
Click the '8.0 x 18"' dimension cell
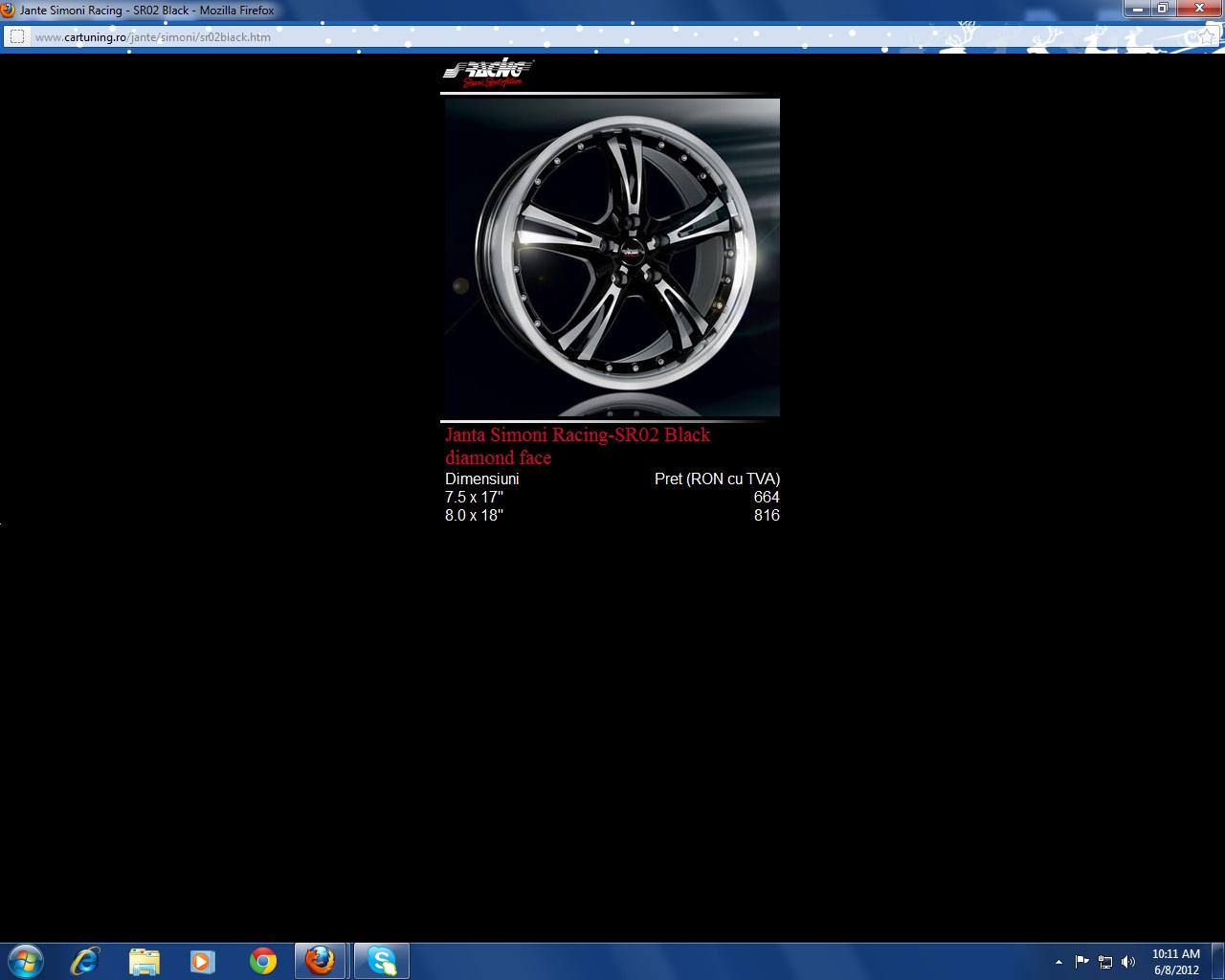pyautogui.click(x=474, y=515)
